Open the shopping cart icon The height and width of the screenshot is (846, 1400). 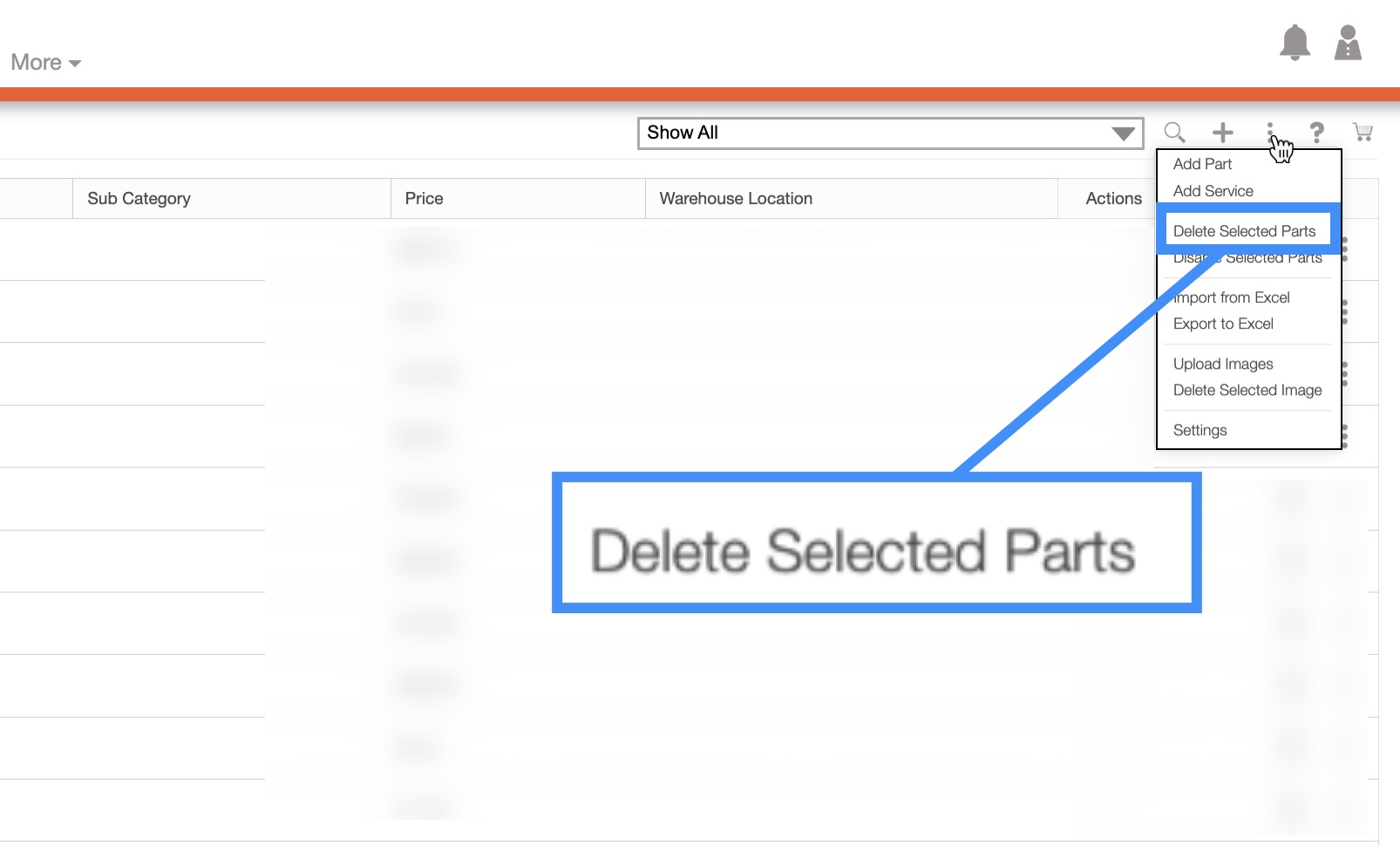pos(1363,133)
